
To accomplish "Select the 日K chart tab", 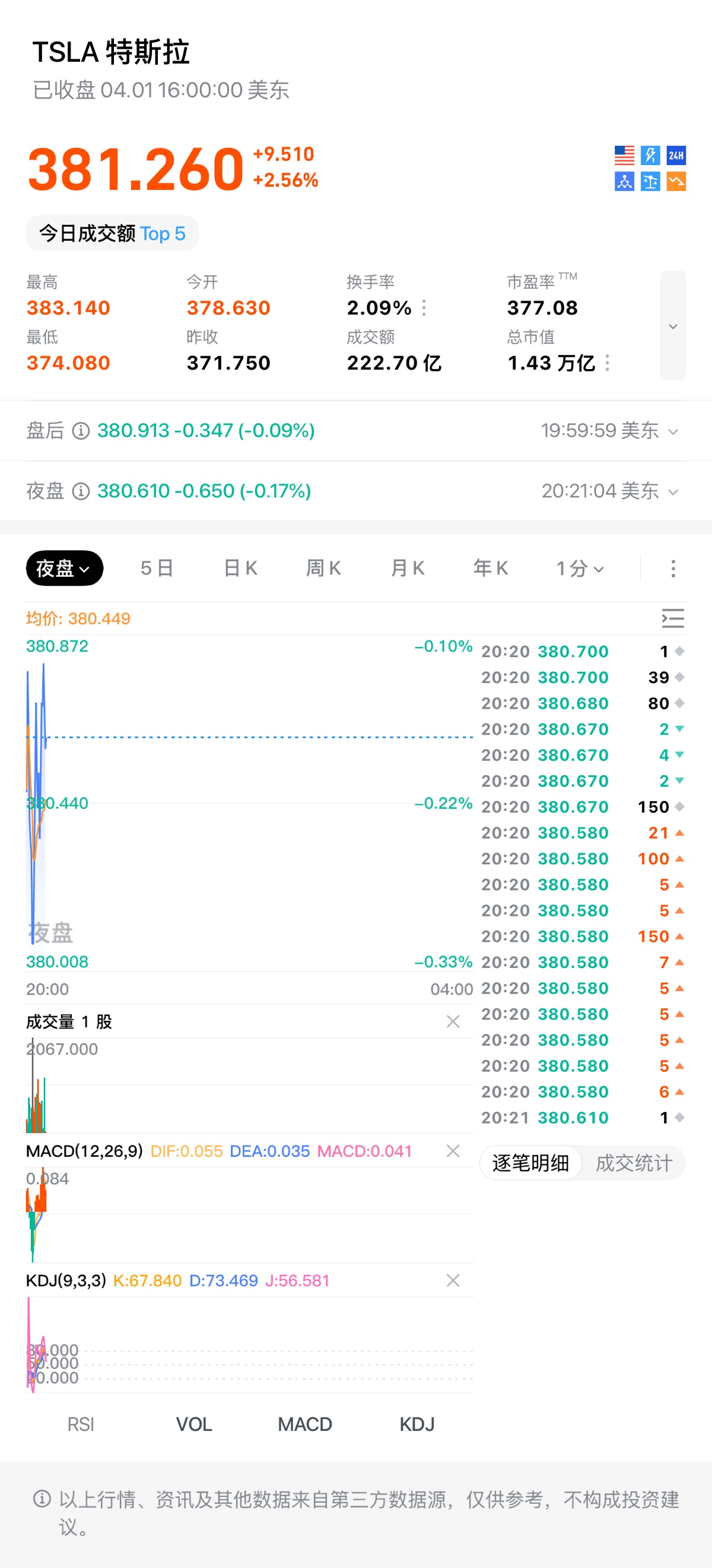I will [240, 569].
